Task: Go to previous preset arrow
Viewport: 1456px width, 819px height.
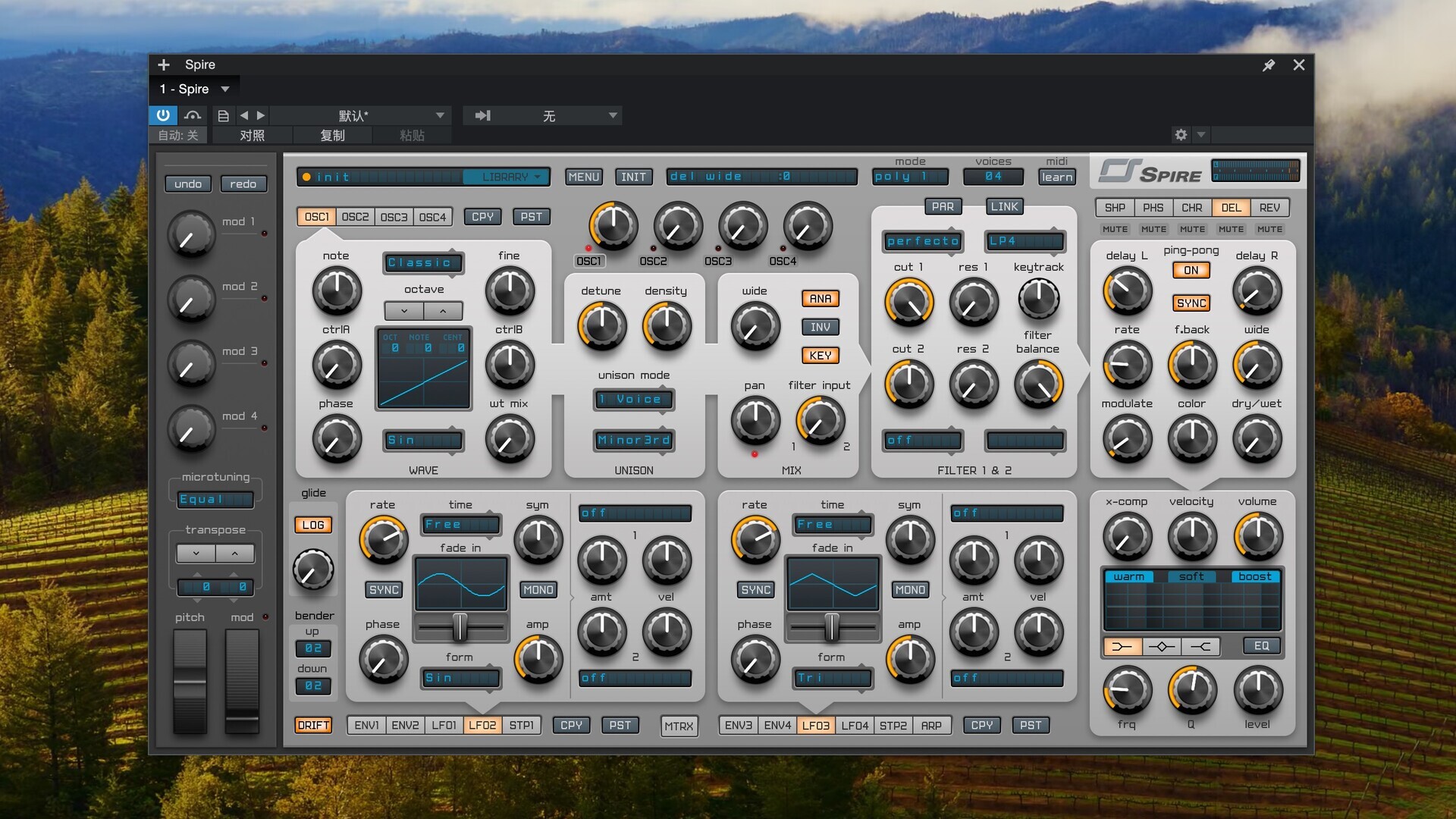Action: click(x=243, y=115)
